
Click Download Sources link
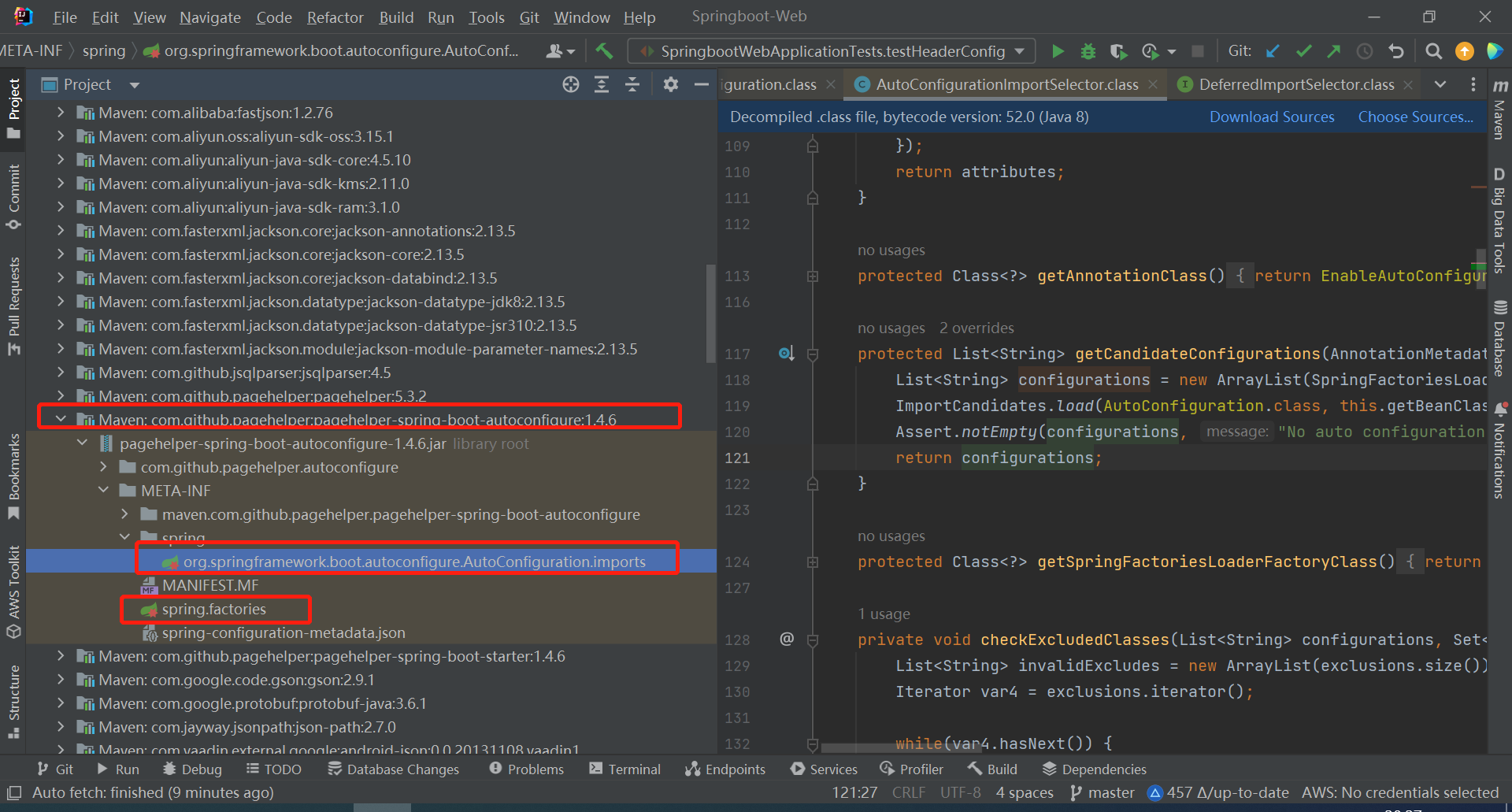point(1272,117)
